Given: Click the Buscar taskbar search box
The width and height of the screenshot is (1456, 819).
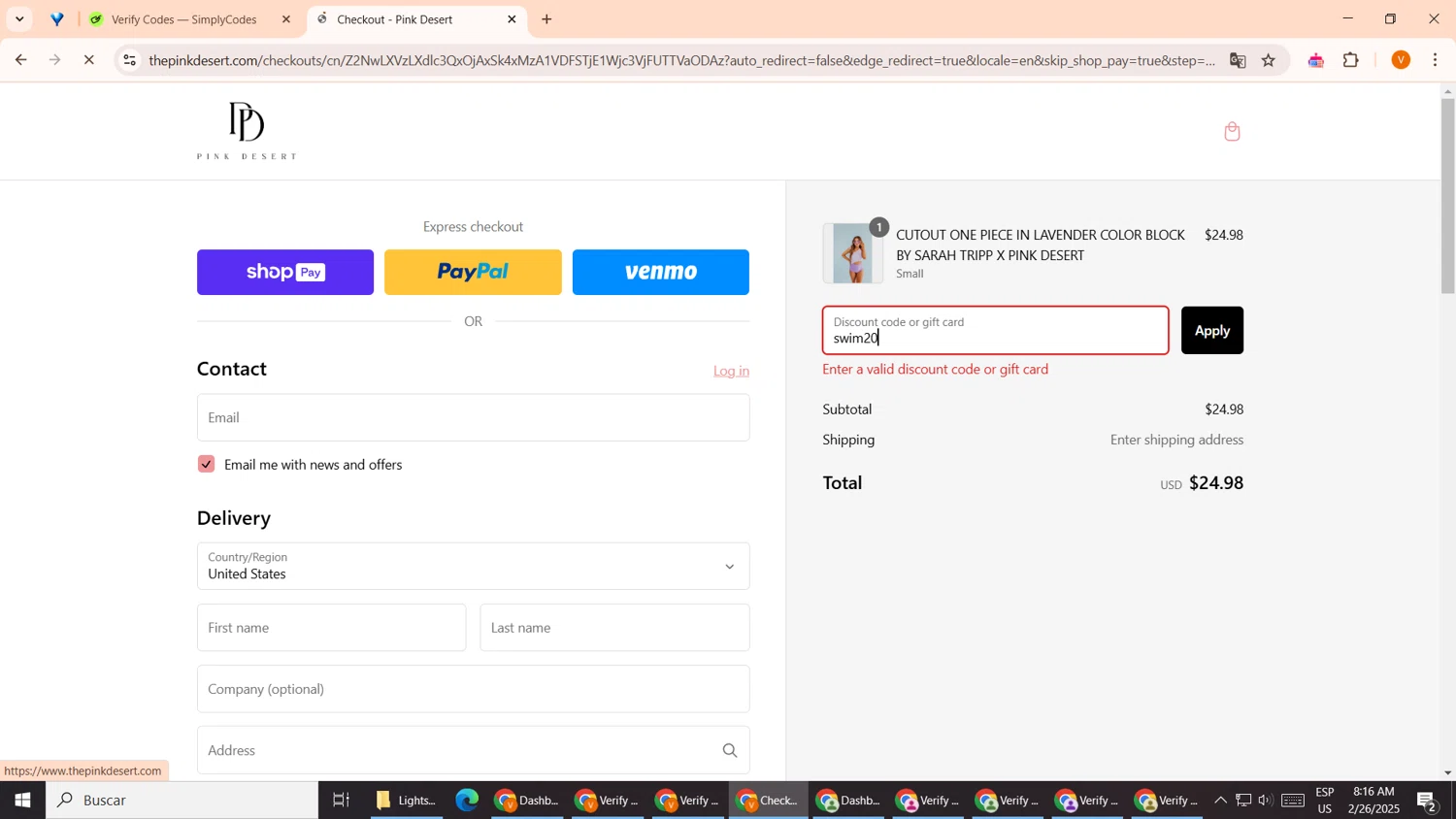Looking at the screenshot, I should [182, 801].
